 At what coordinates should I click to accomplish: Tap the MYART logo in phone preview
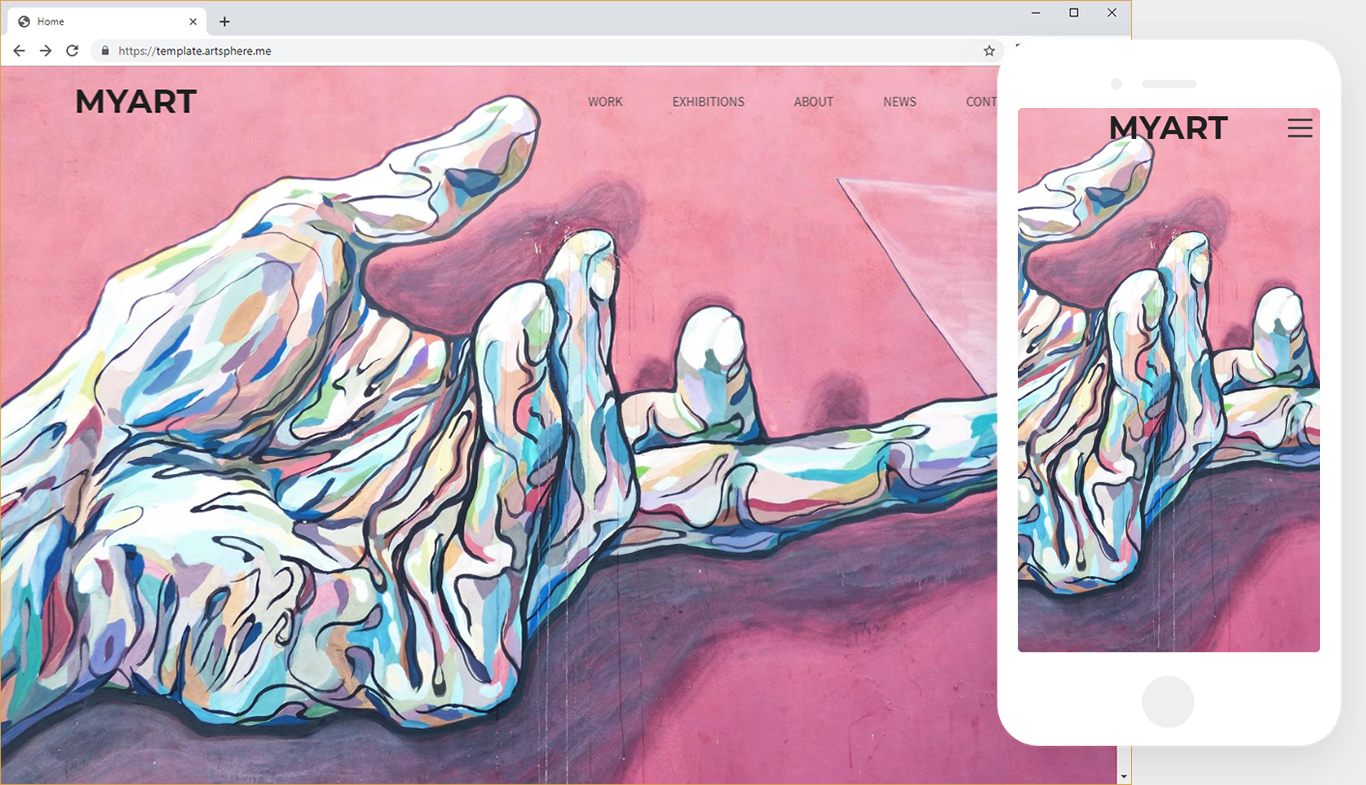[1167, 128]
